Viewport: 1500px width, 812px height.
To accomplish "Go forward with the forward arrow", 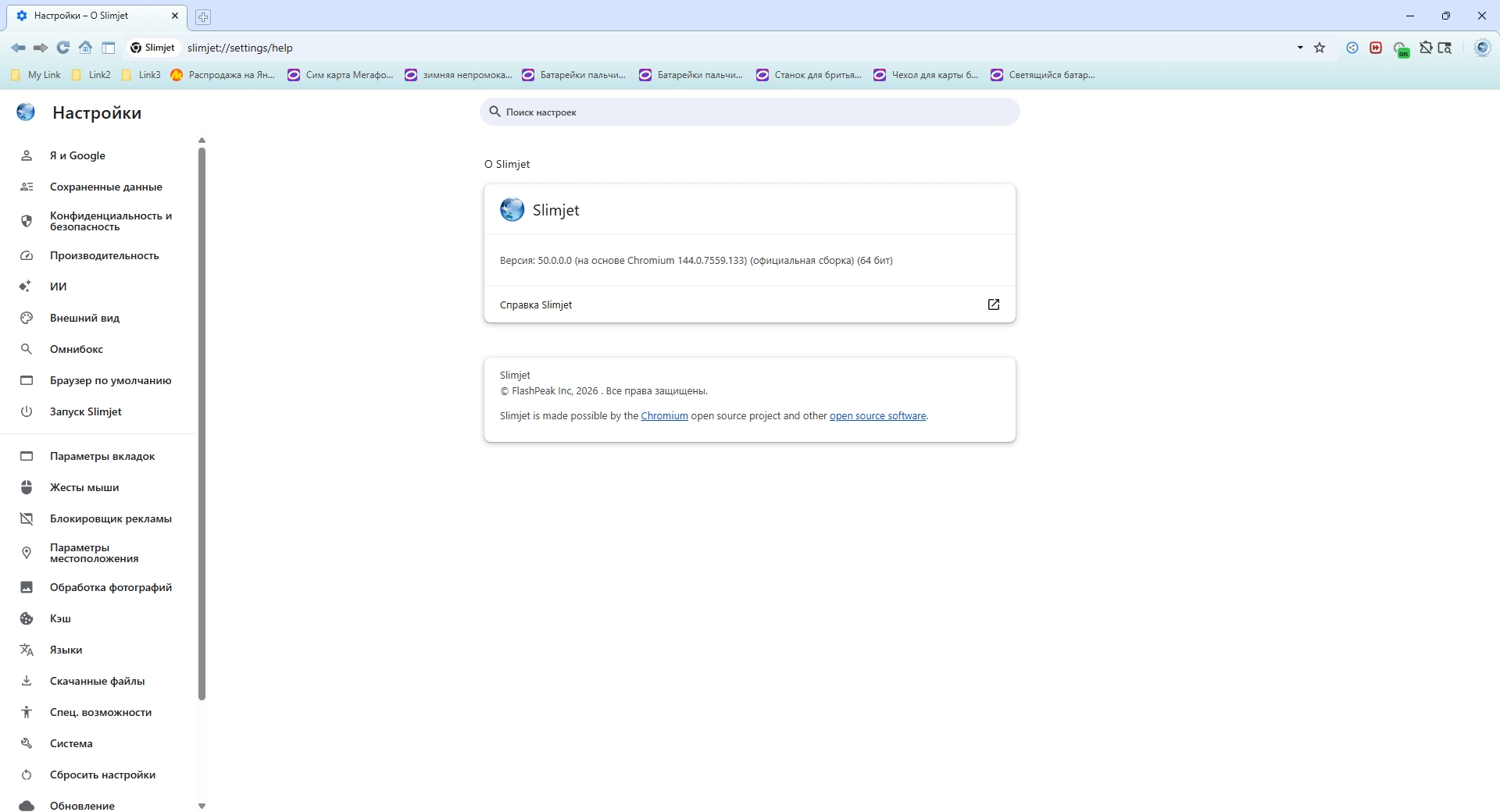I will coord(41,48).
